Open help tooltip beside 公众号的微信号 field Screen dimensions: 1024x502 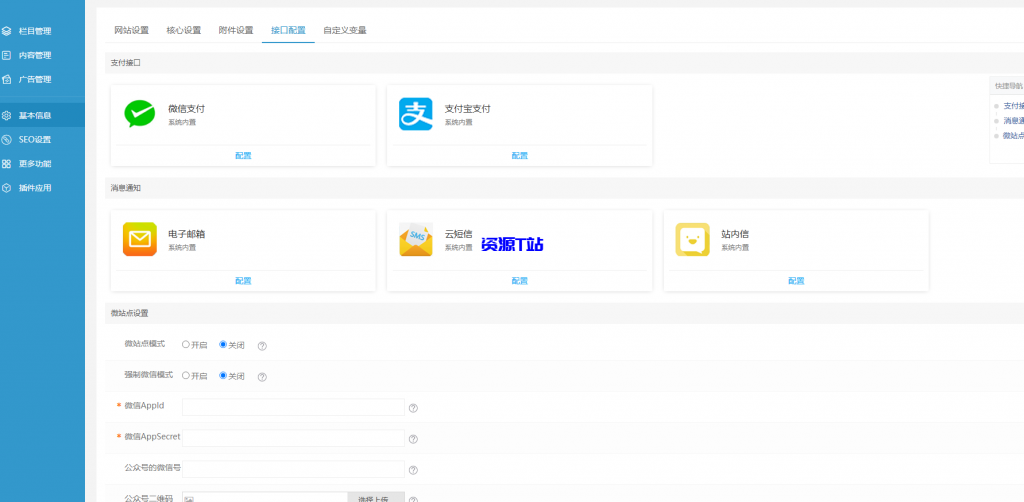(413, 470)
